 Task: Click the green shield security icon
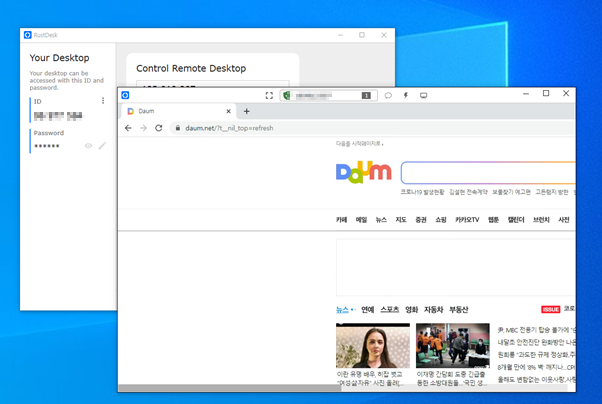(286, 95)
